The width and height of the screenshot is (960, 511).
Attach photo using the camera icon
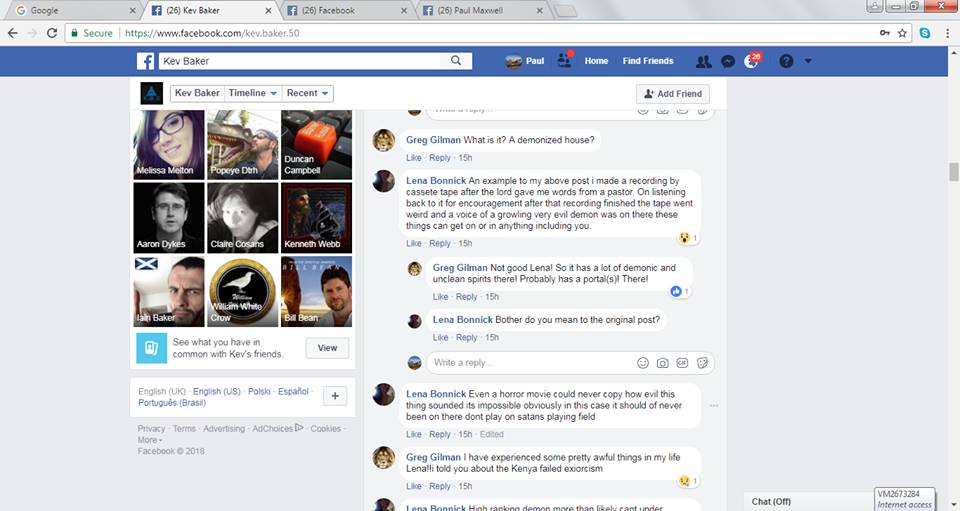point(662,362)
